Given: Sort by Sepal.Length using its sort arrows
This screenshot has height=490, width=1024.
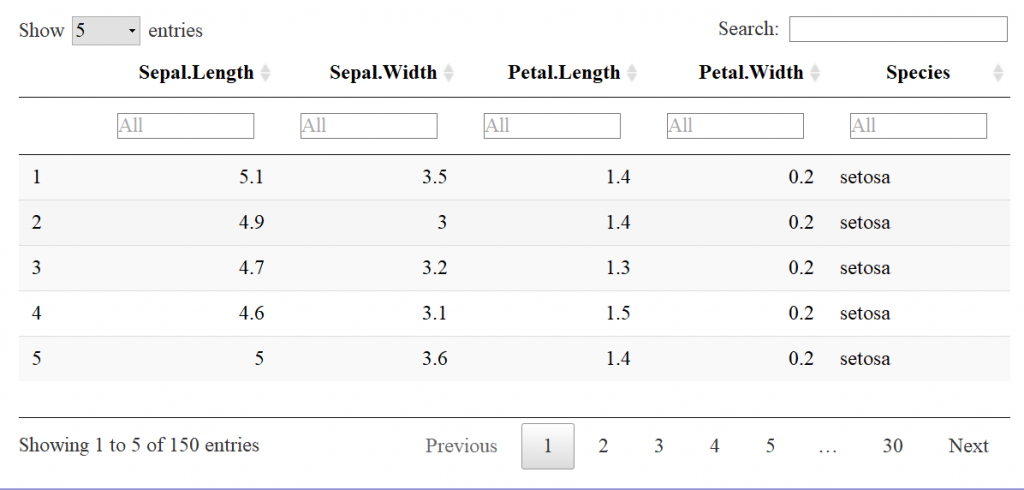Looking at the screenshot, I should [x=265, y=73].
